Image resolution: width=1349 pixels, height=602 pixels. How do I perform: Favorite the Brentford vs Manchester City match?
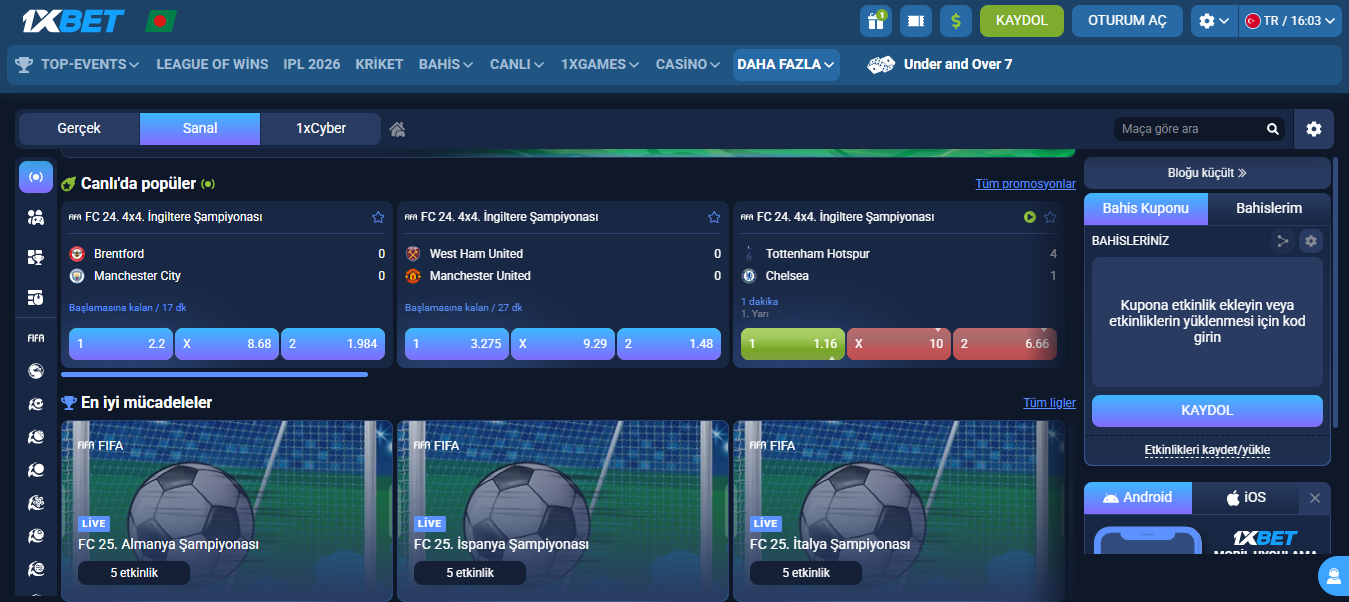(x=378, y=217)
